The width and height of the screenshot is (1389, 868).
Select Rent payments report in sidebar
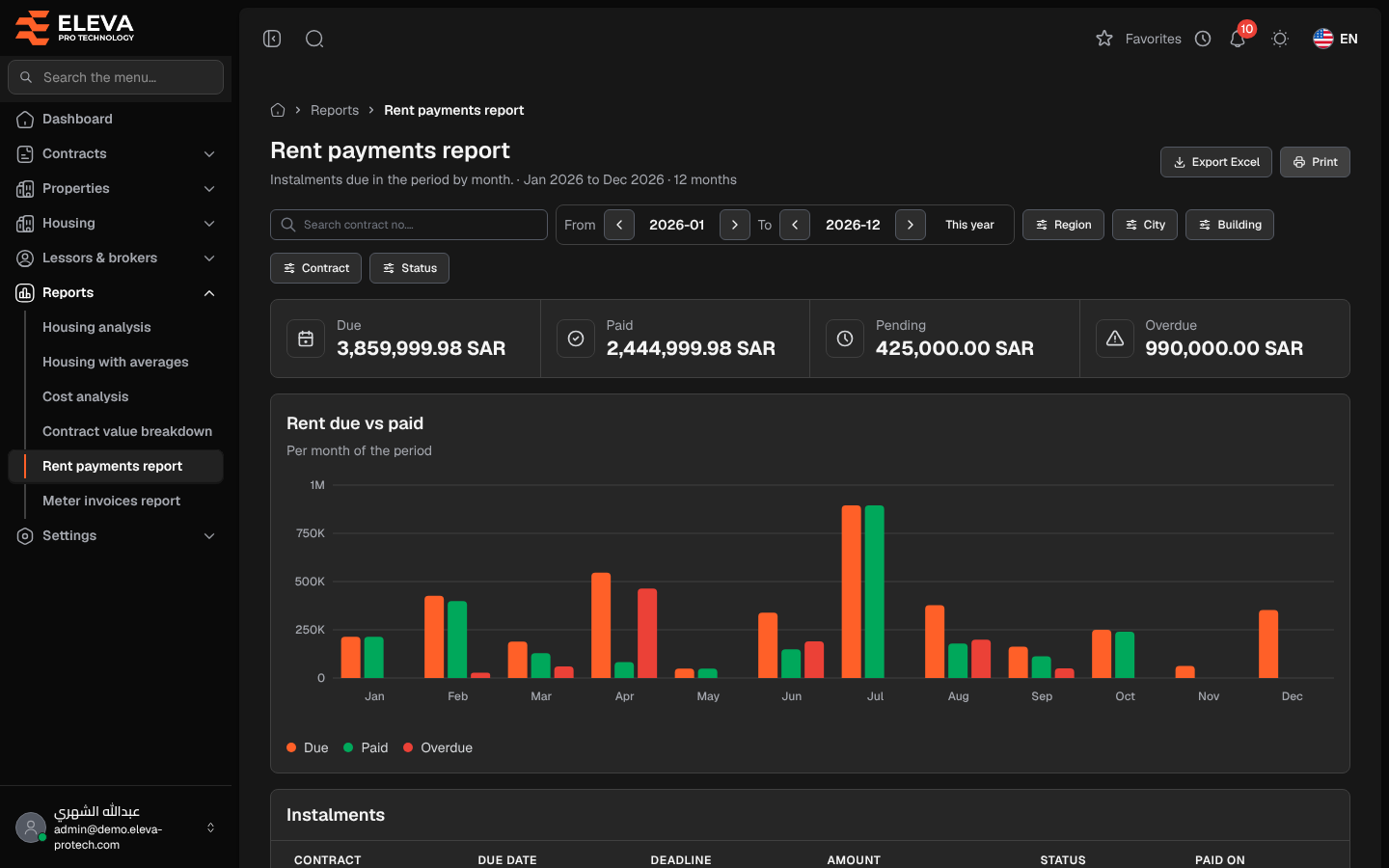[x=116, y=466]
